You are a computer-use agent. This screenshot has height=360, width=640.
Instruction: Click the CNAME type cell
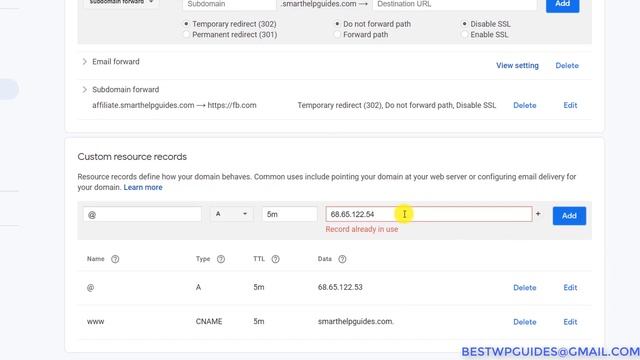[209, 322]
